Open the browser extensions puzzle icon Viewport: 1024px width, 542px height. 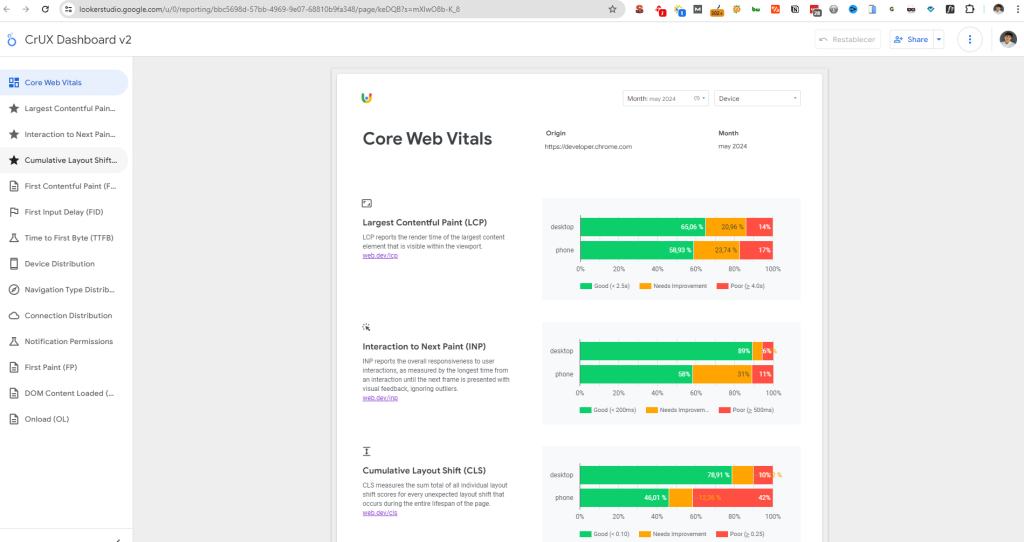coord(971,9)
